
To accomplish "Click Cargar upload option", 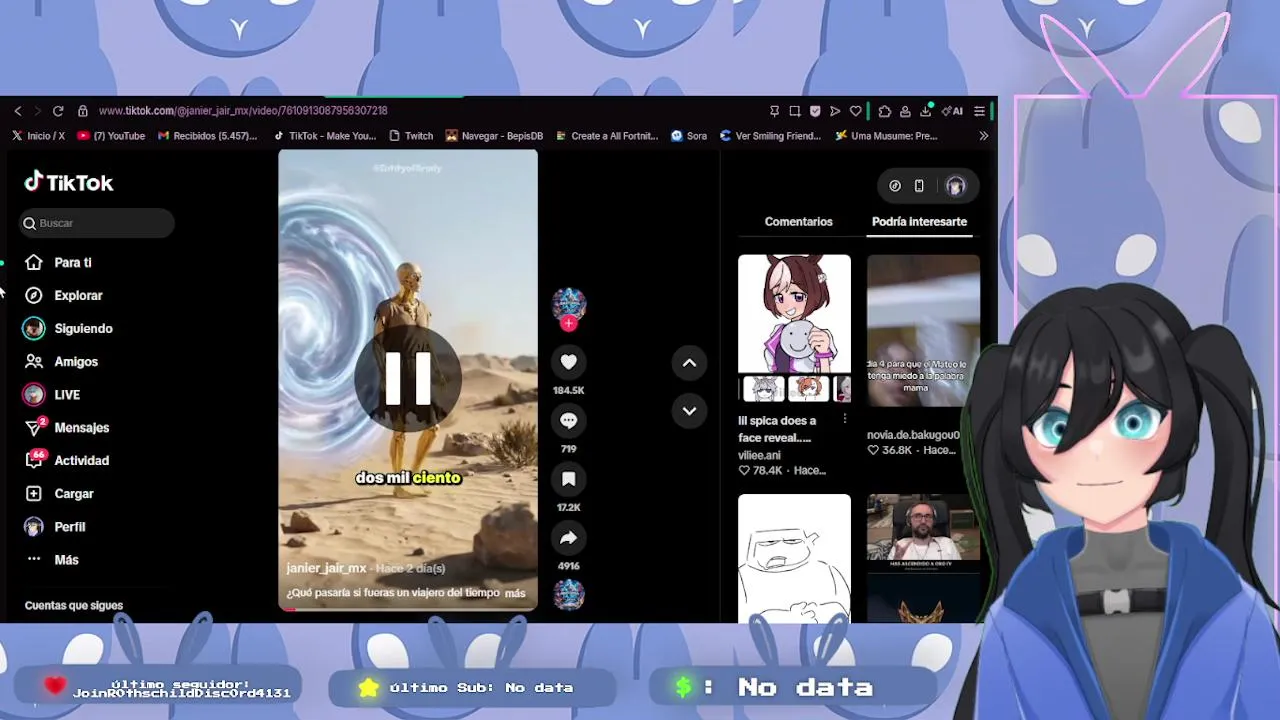I will pos(59,493).
